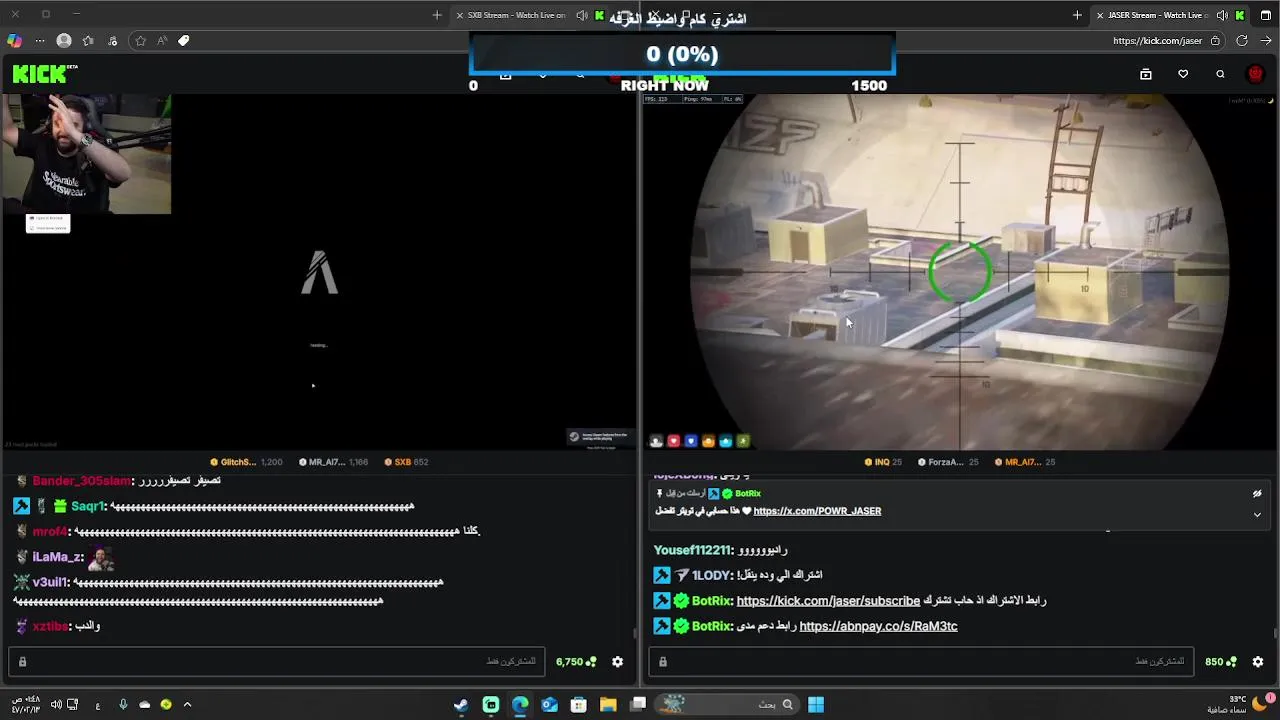Viewport: 1280px width, 720px height.
Task: Open right chat settings gear
Action: click(x=1258, y=662)
